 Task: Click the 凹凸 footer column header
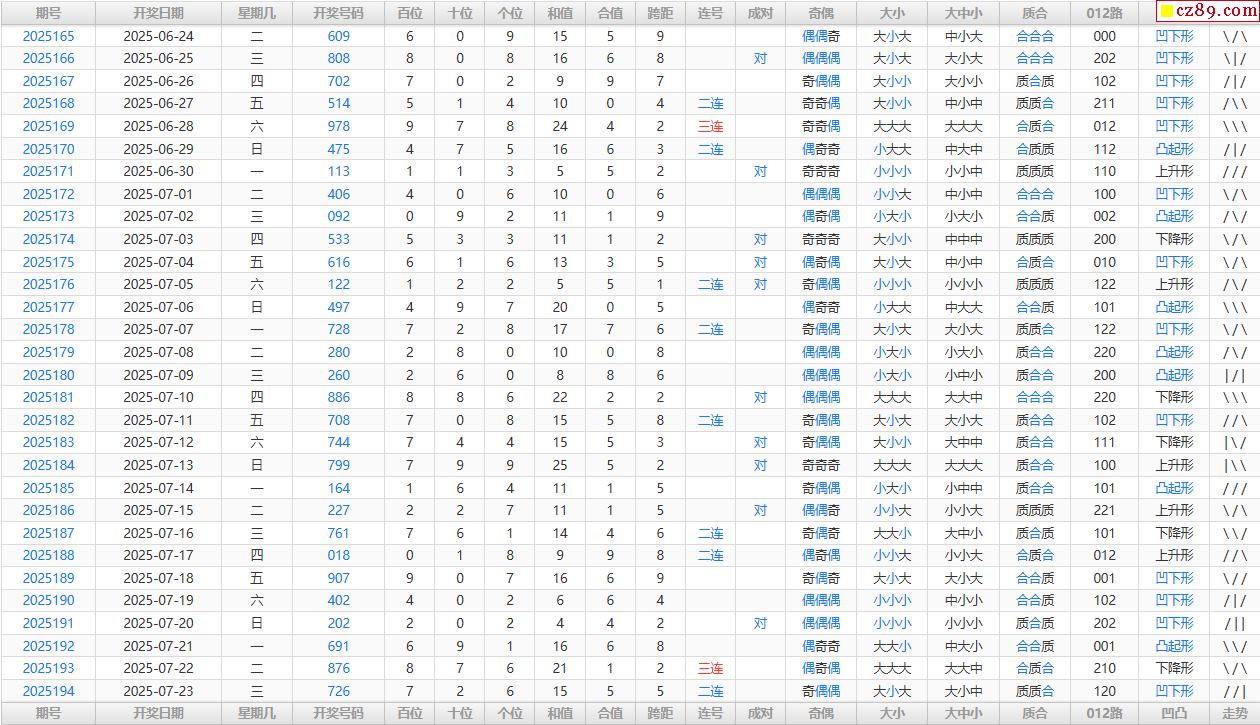click(1174, 713)
